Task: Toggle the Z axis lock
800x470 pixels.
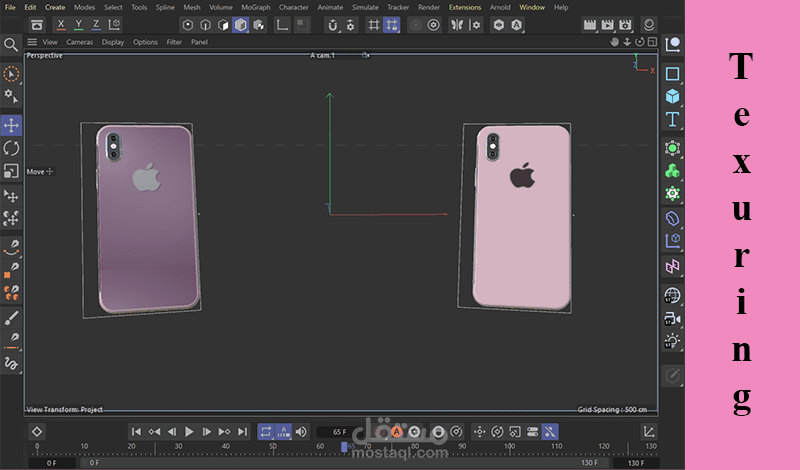Action: [96, 24]
